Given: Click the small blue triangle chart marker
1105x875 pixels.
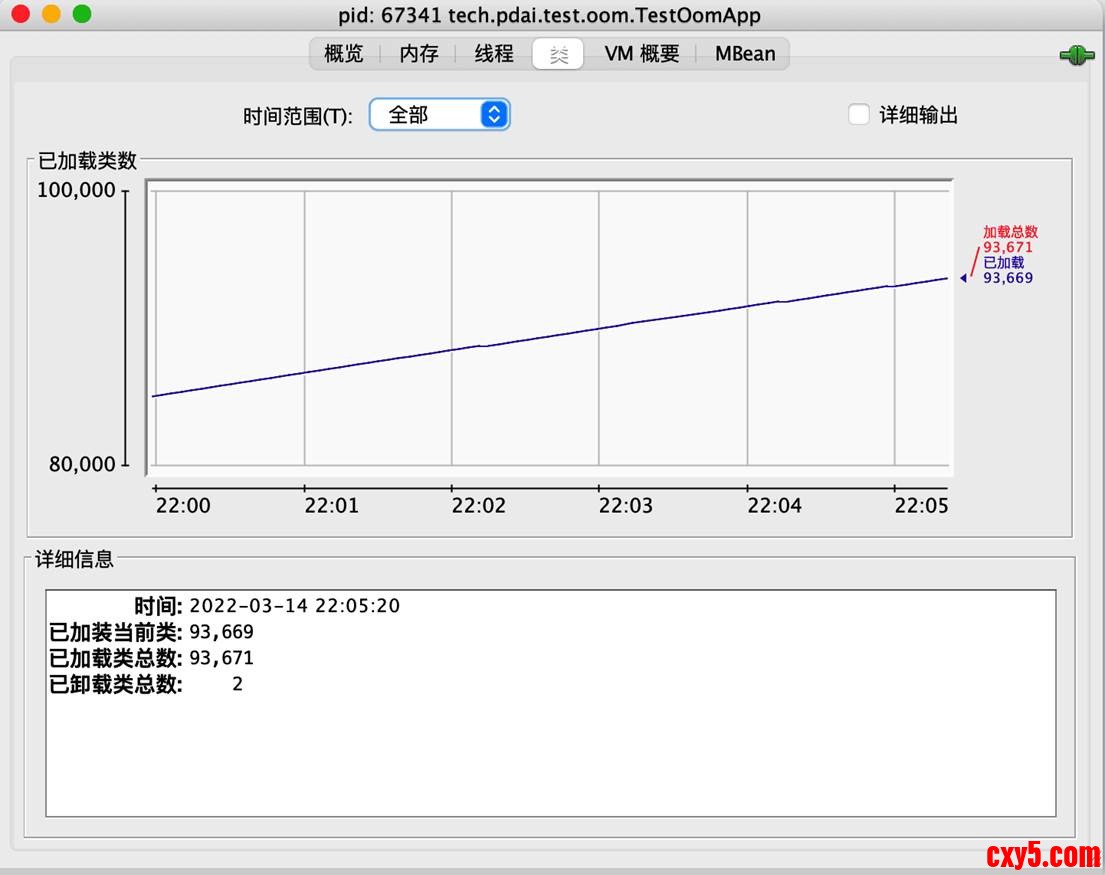Looking at the screenshot, I should click(963, 278).
